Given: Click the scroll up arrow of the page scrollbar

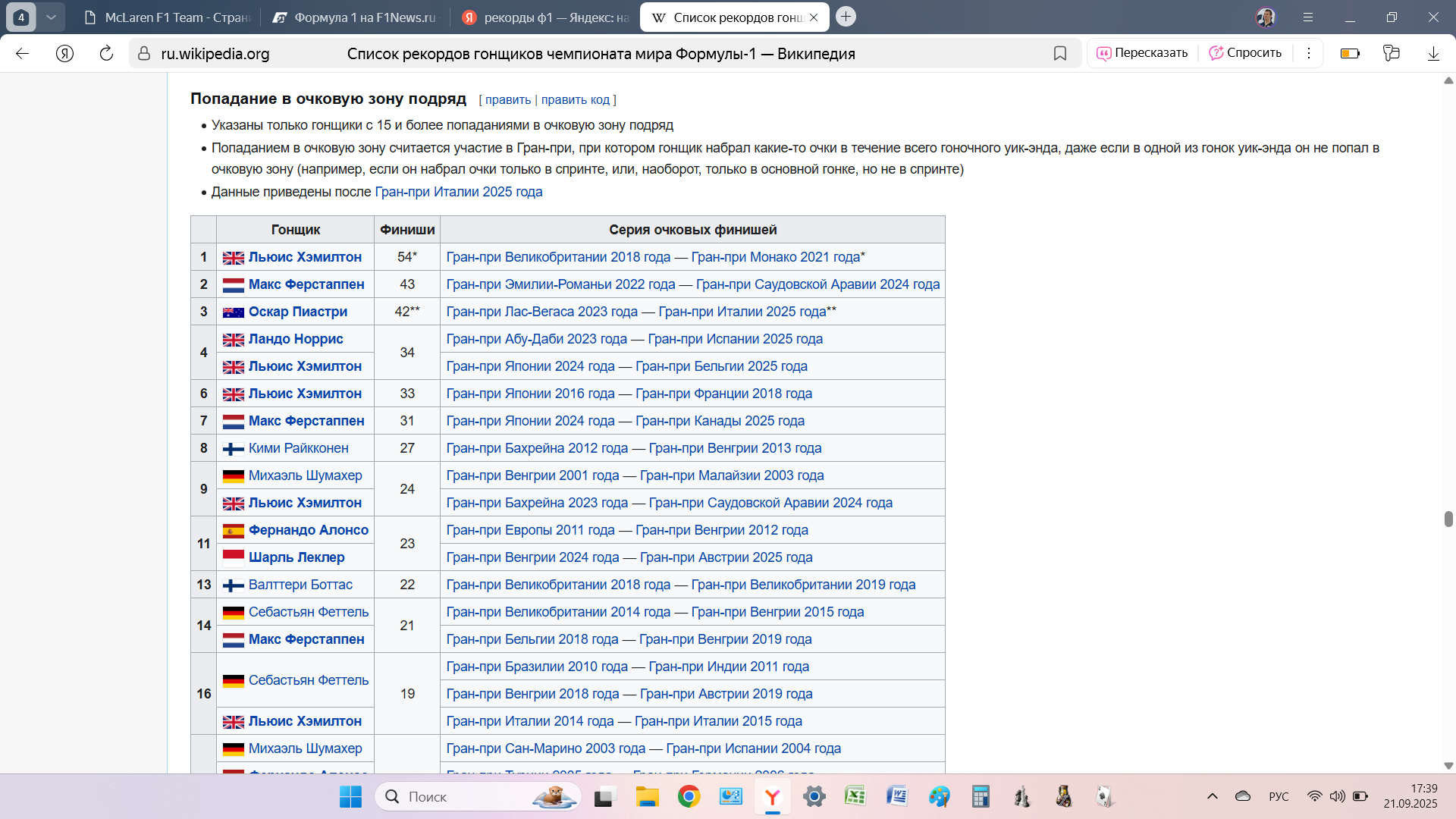Looking at the screenshot, I should coord(1448,80).
